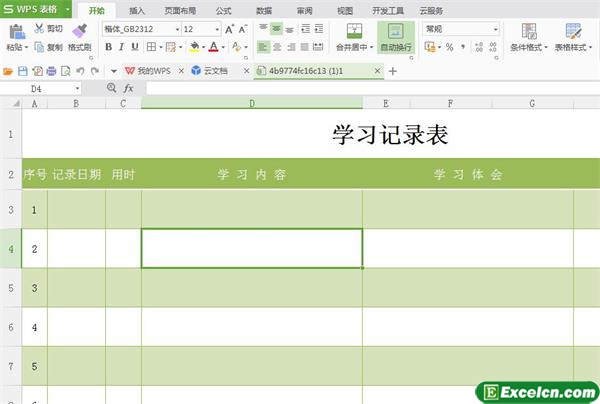The height and width of the screenshot is (404, 600).
Task: Open the number format 常规 dropdown
Action: (496, 29)
